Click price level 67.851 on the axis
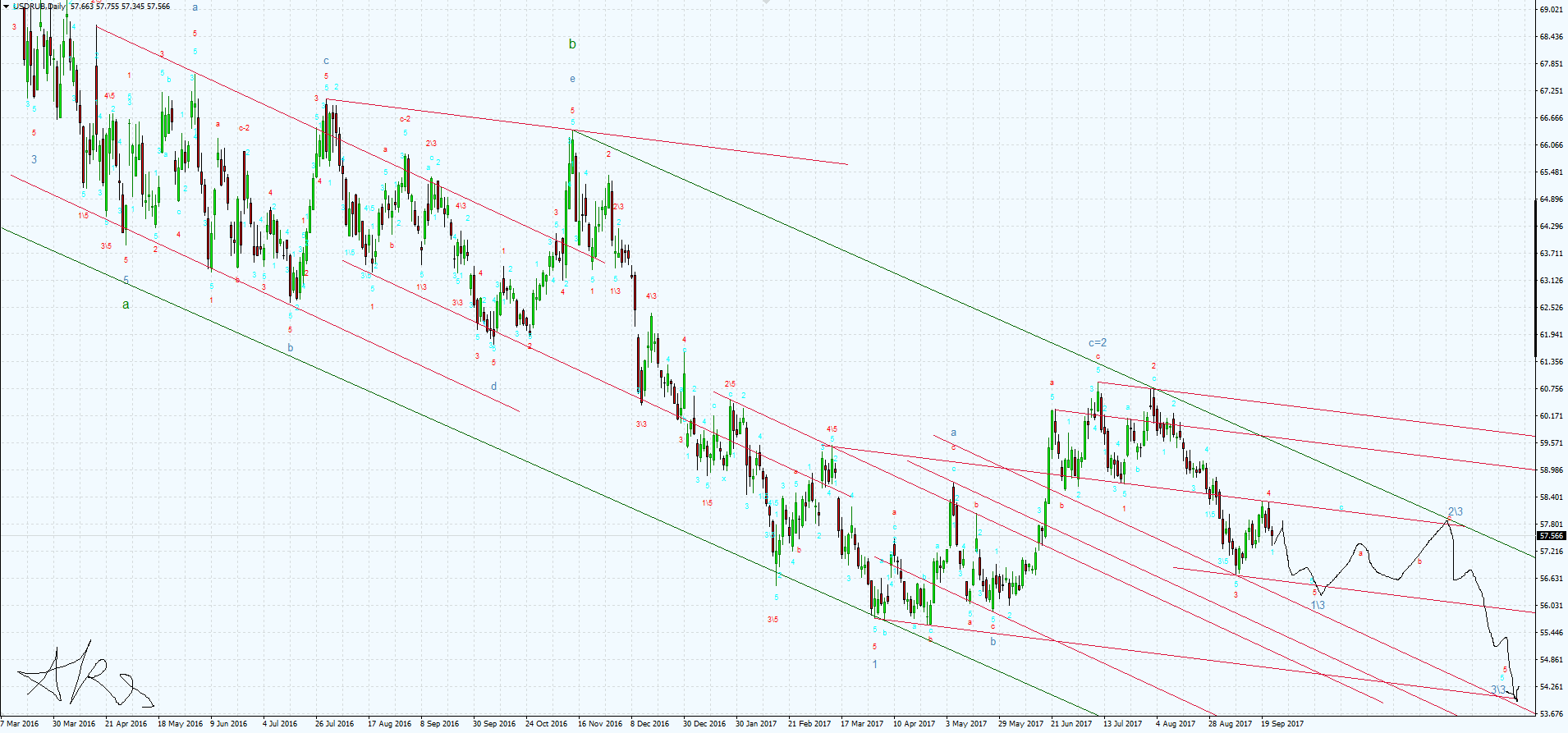The image size is (1568, 733). click(1551, 64)
